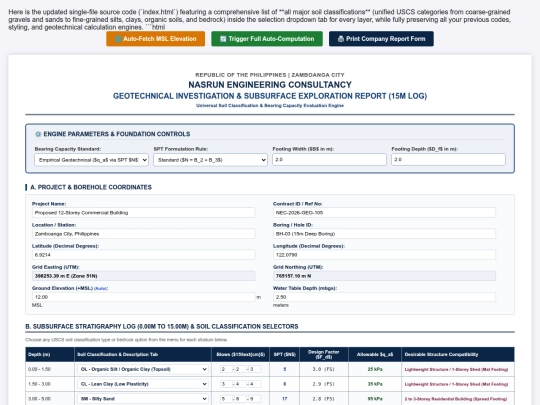Click the Auto-Fetch MSL Elevation button
Viewport: 540px width, 405px height.
click(x=155, y=39)
